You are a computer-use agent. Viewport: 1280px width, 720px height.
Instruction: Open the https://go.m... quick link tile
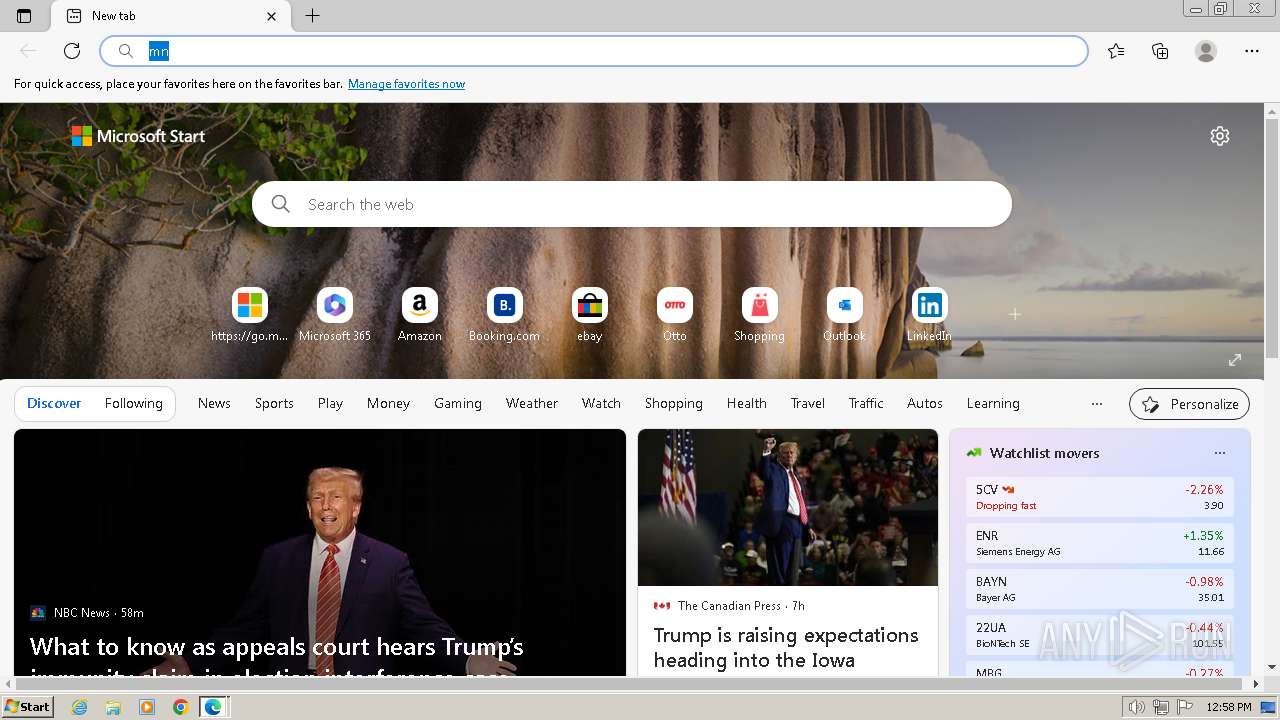250,315
